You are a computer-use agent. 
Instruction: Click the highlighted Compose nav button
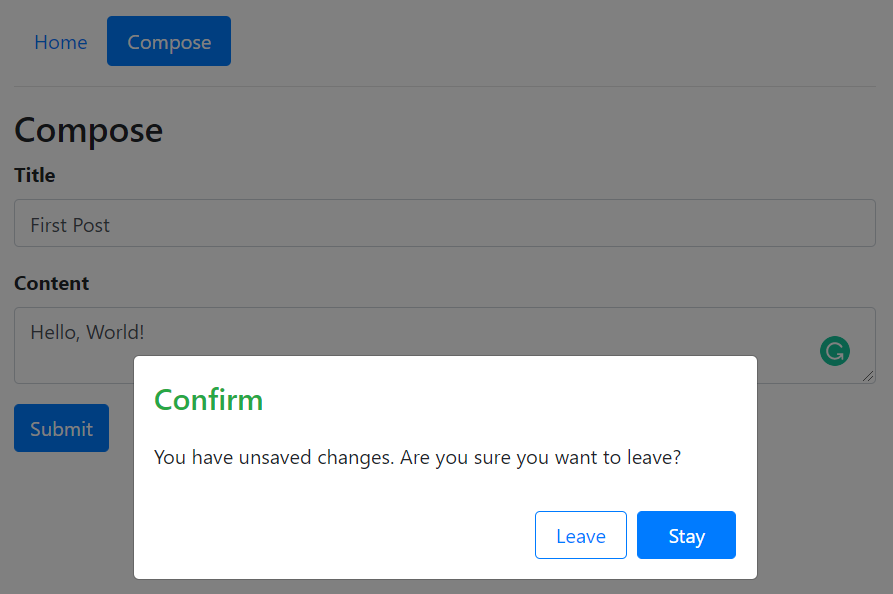click(x=168, y=41)
